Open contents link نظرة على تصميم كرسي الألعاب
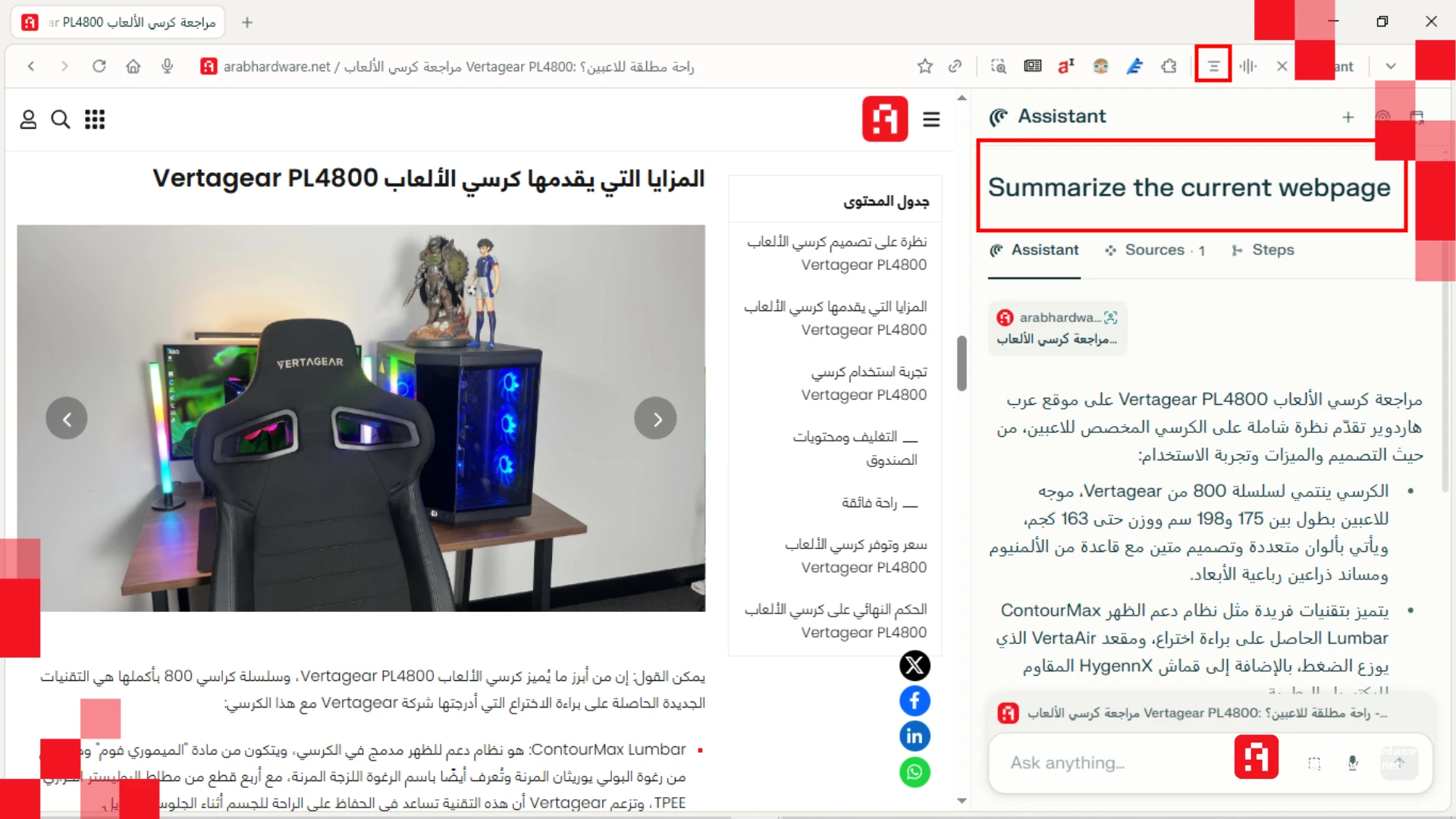The width and height of the screenshot is (1456, 819). pos(836,253)
